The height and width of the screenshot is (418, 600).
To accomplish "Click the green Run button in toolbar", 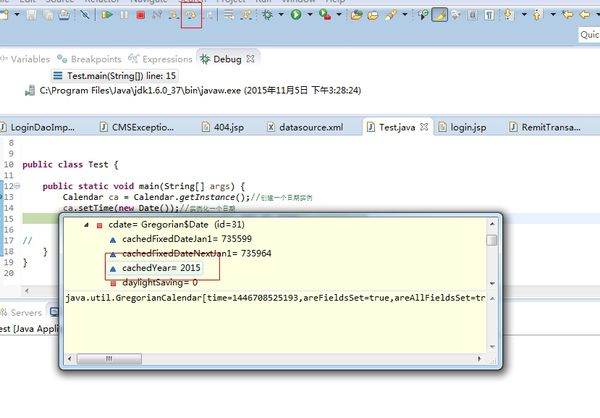I will click(x=296, y=15).
